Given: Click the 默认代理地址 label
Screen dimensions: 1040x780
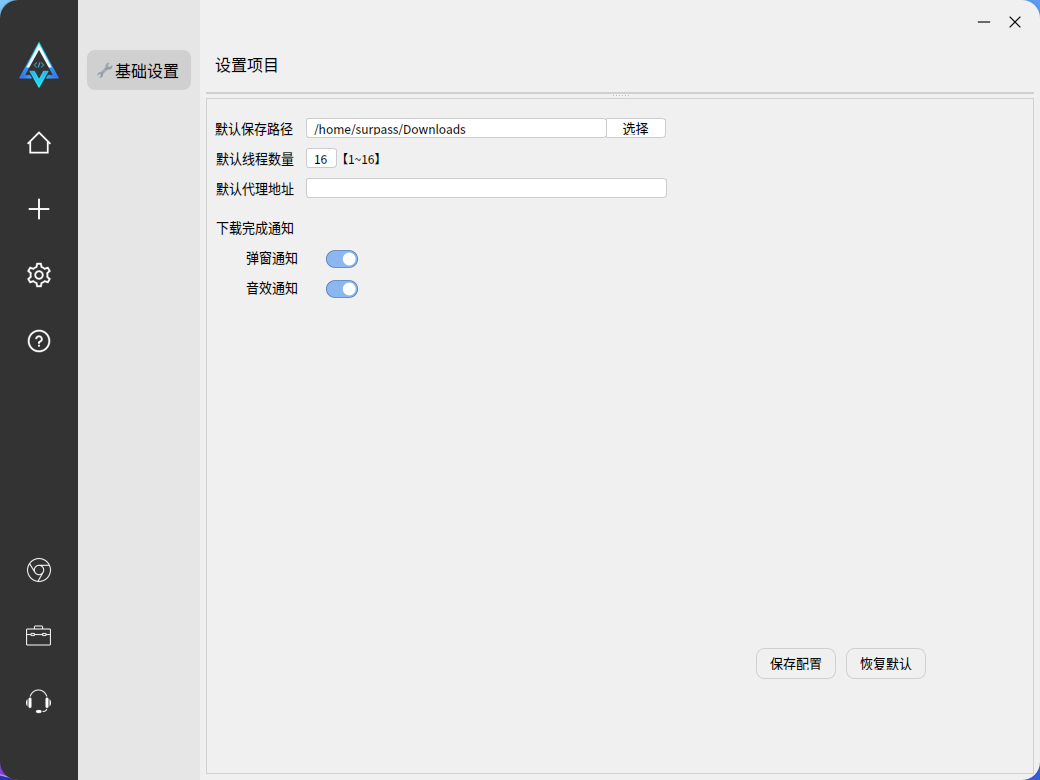Looking at the screenshot, I should click(255, 189).
